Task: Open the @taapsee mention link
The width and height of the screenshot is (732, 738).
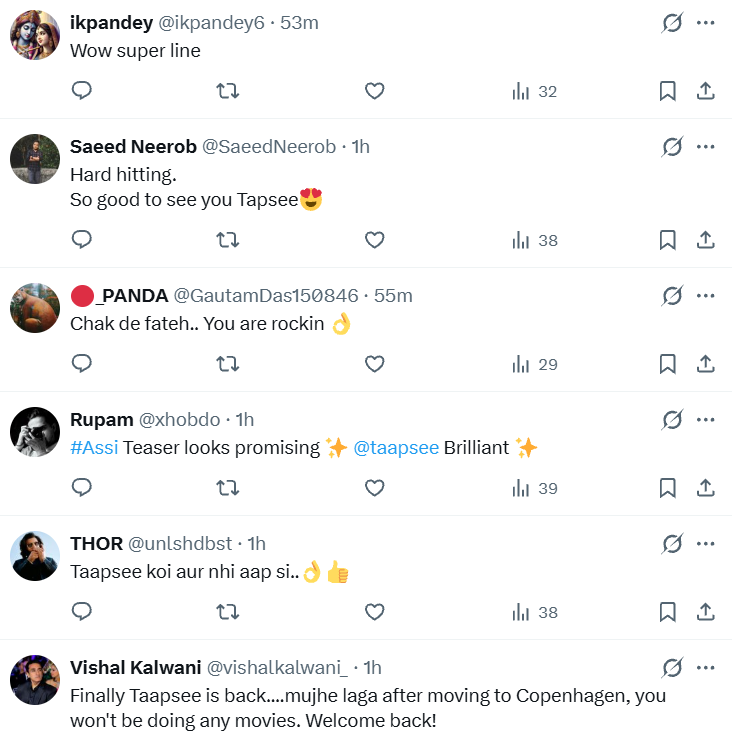Action: click(396, 447)
